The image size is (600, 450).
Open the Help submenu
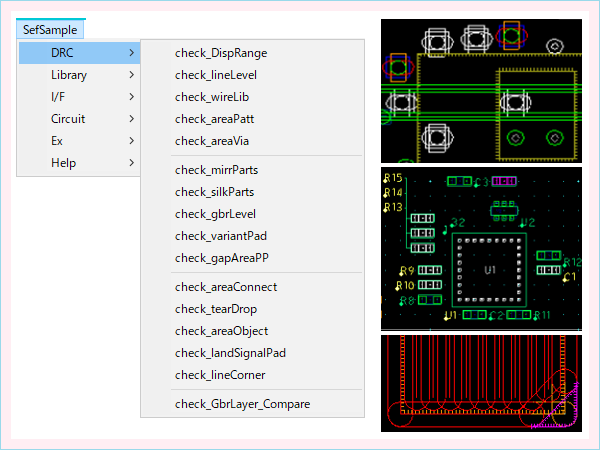pyautogui.click(x=63, y=163)
